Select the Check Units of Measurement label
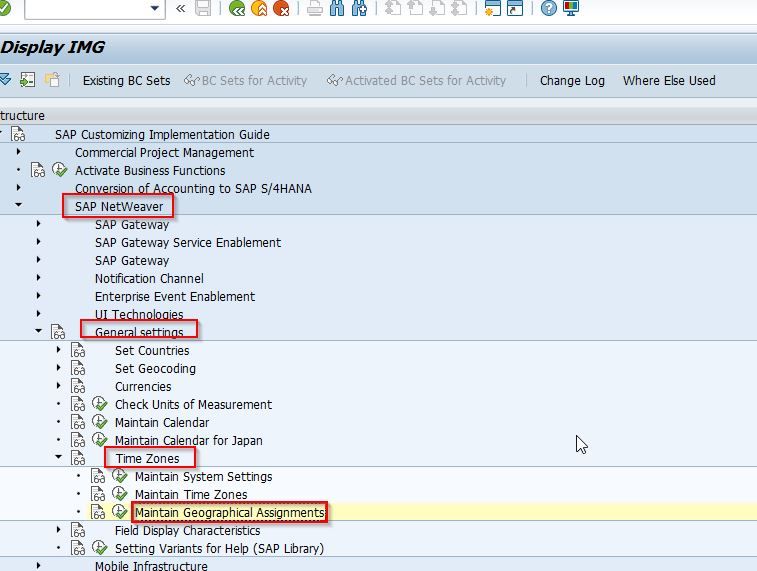Screen dimensions: 757x571 point(194,404)
